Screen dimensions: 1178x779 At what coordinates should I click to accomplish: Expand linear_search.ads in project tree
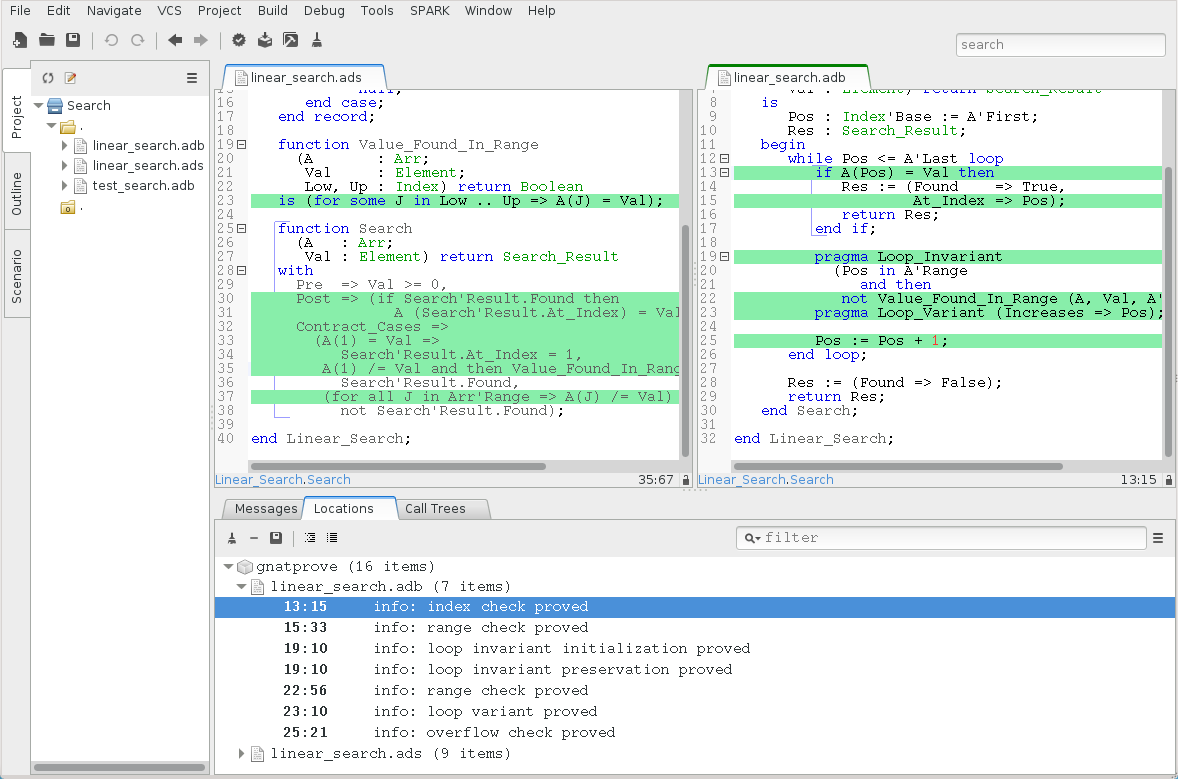coord(65,165)
